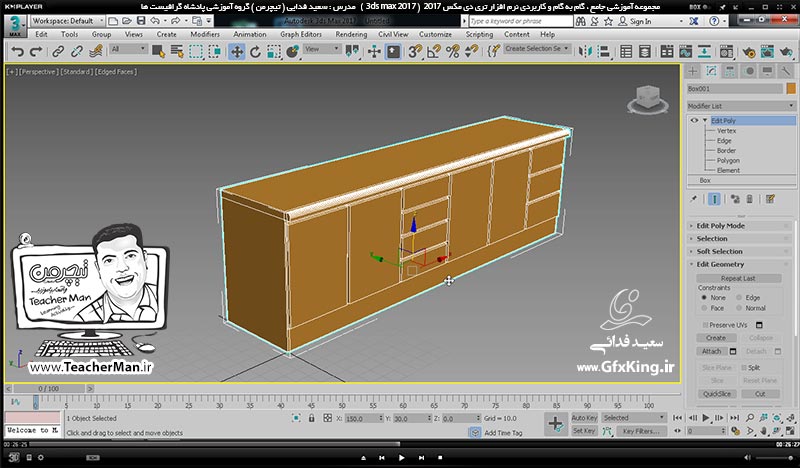The height and width of the screenshot is (468, 800).
Task: Activate the Unlink Selection tool
Action: (x=77, y=52)
